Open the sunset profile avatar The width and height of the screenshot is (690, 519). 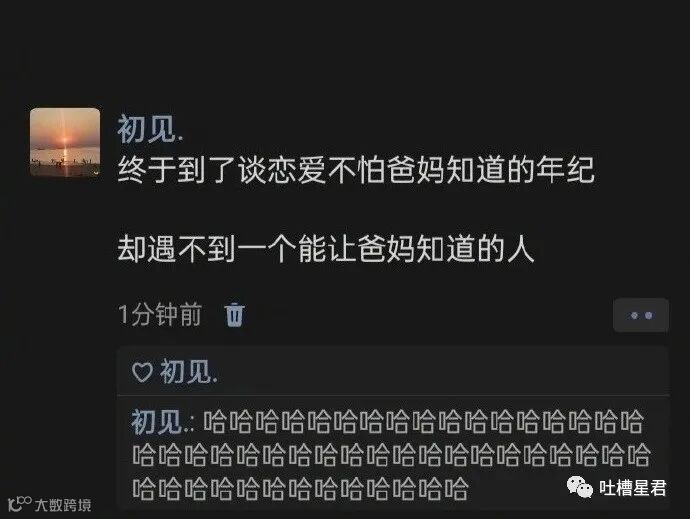click(65, 142)
